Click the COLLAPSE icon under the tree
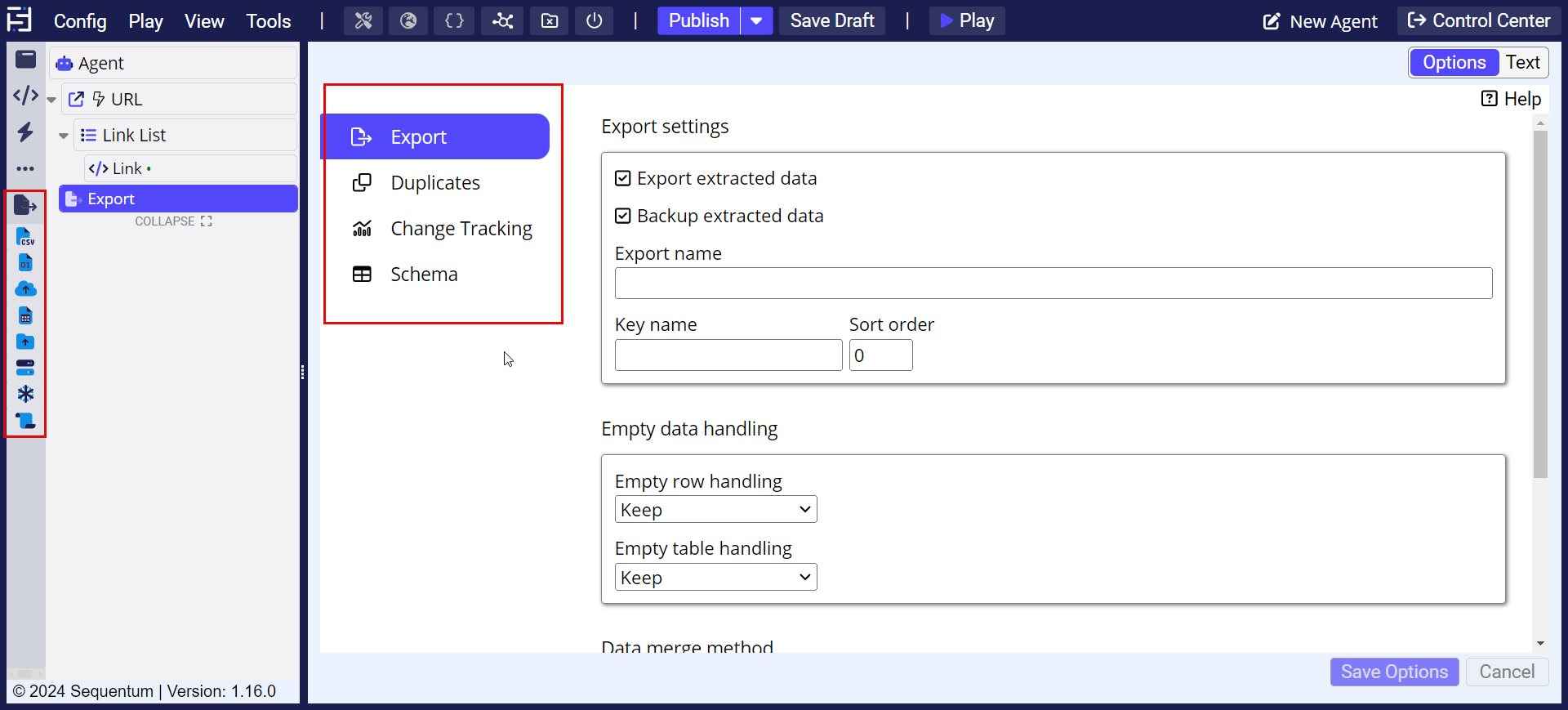This screenshot has height=710, width=1568. click(206, 221)
